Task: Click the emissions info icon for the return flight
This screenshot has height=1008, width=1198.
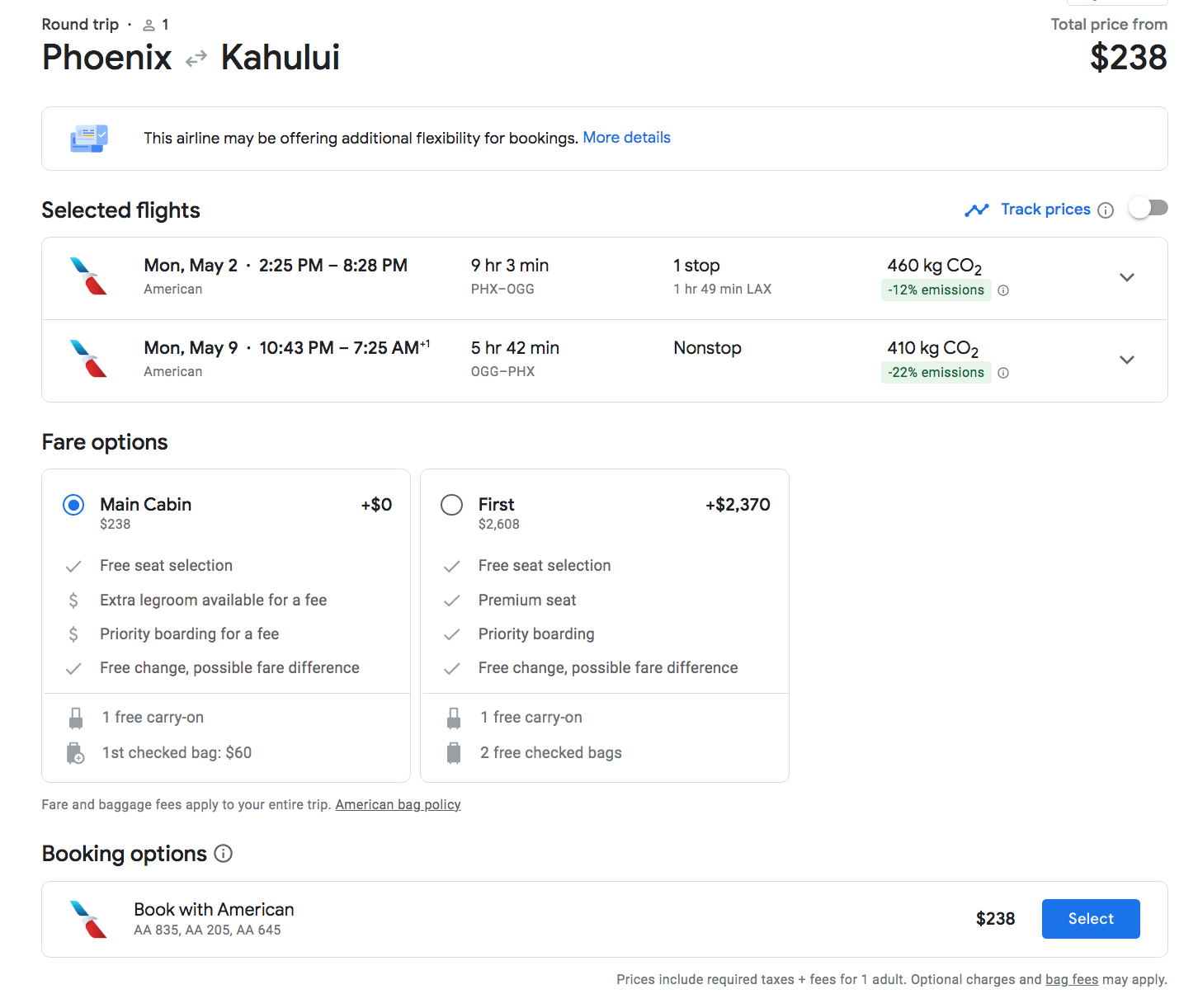Action: point(1003,373)
